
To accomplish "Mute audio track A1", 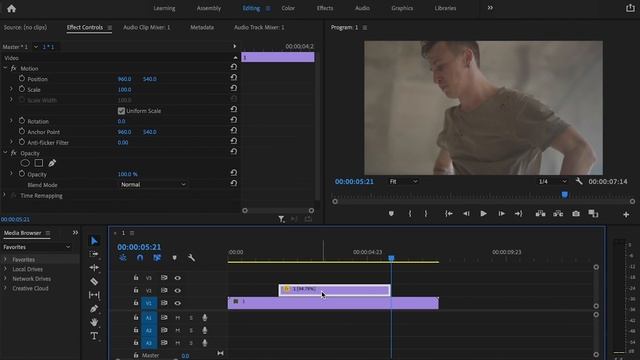I will point(178,318).
